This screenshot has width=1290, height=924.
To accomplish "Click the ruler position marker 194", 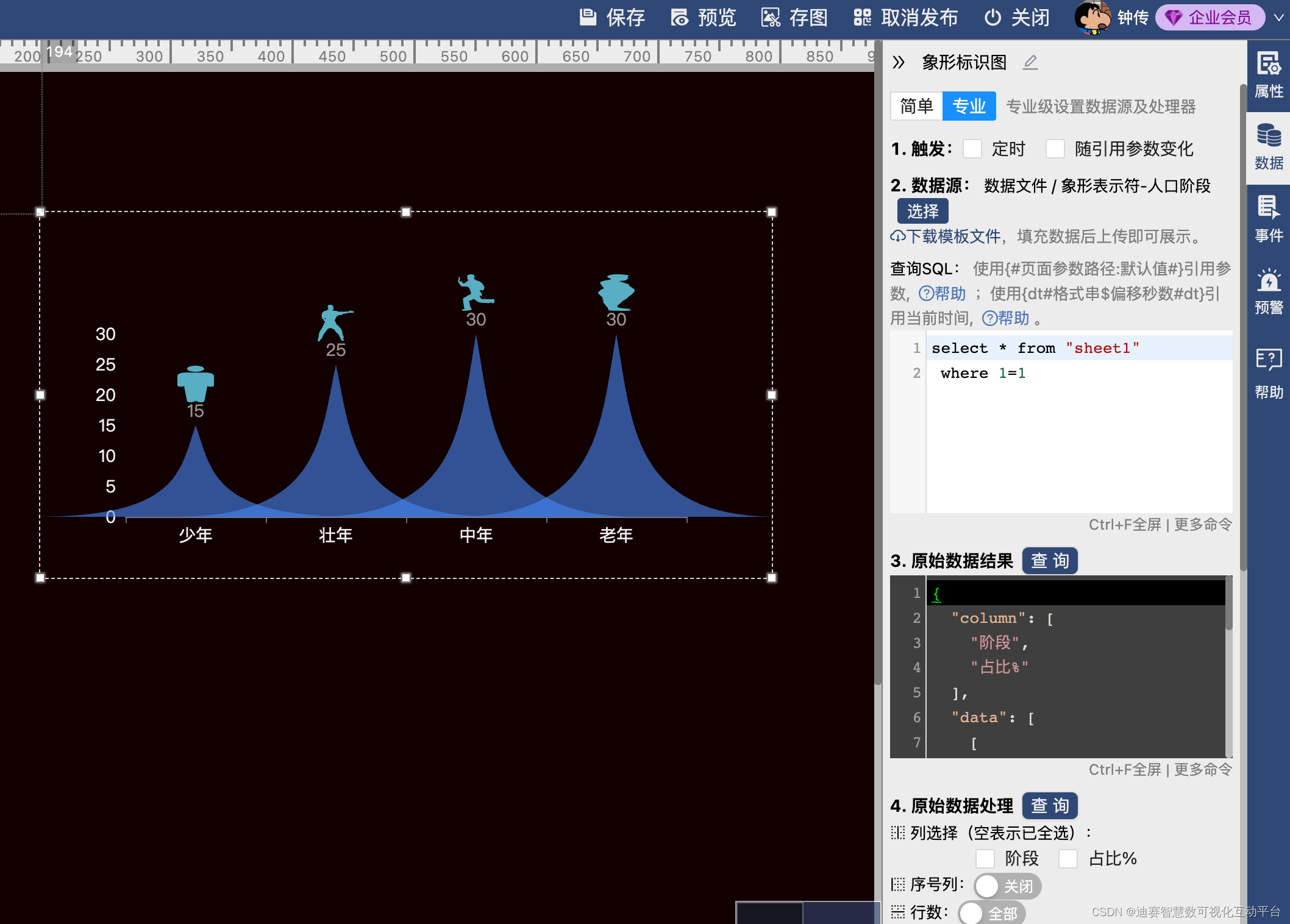I will point(60,52).
